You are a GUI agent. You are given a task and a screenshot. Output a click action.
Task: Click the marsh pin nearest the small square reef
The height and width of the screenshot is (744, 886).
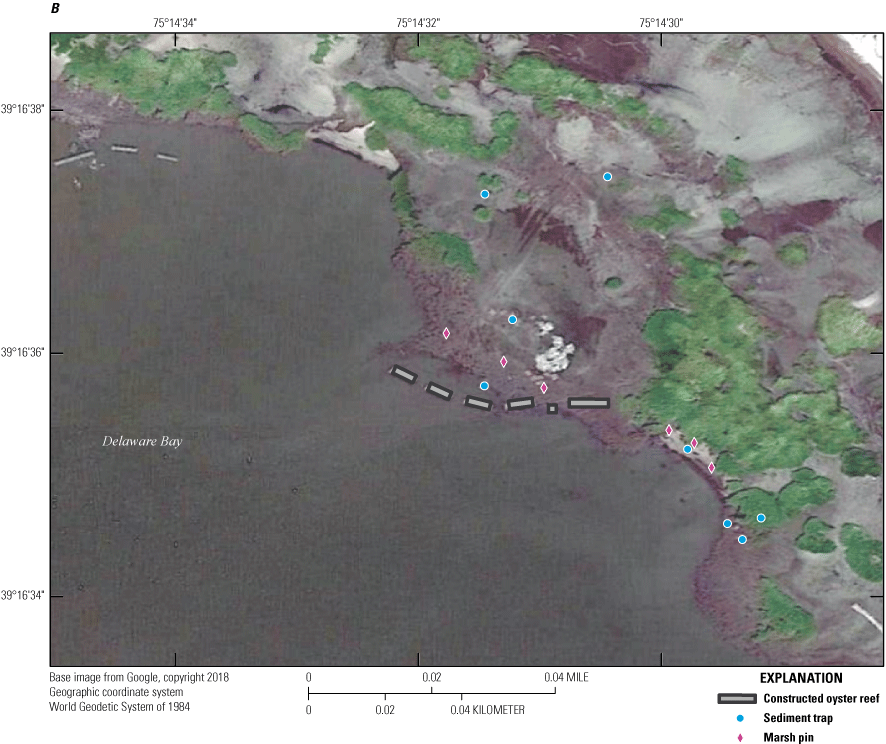pos(544,388)
